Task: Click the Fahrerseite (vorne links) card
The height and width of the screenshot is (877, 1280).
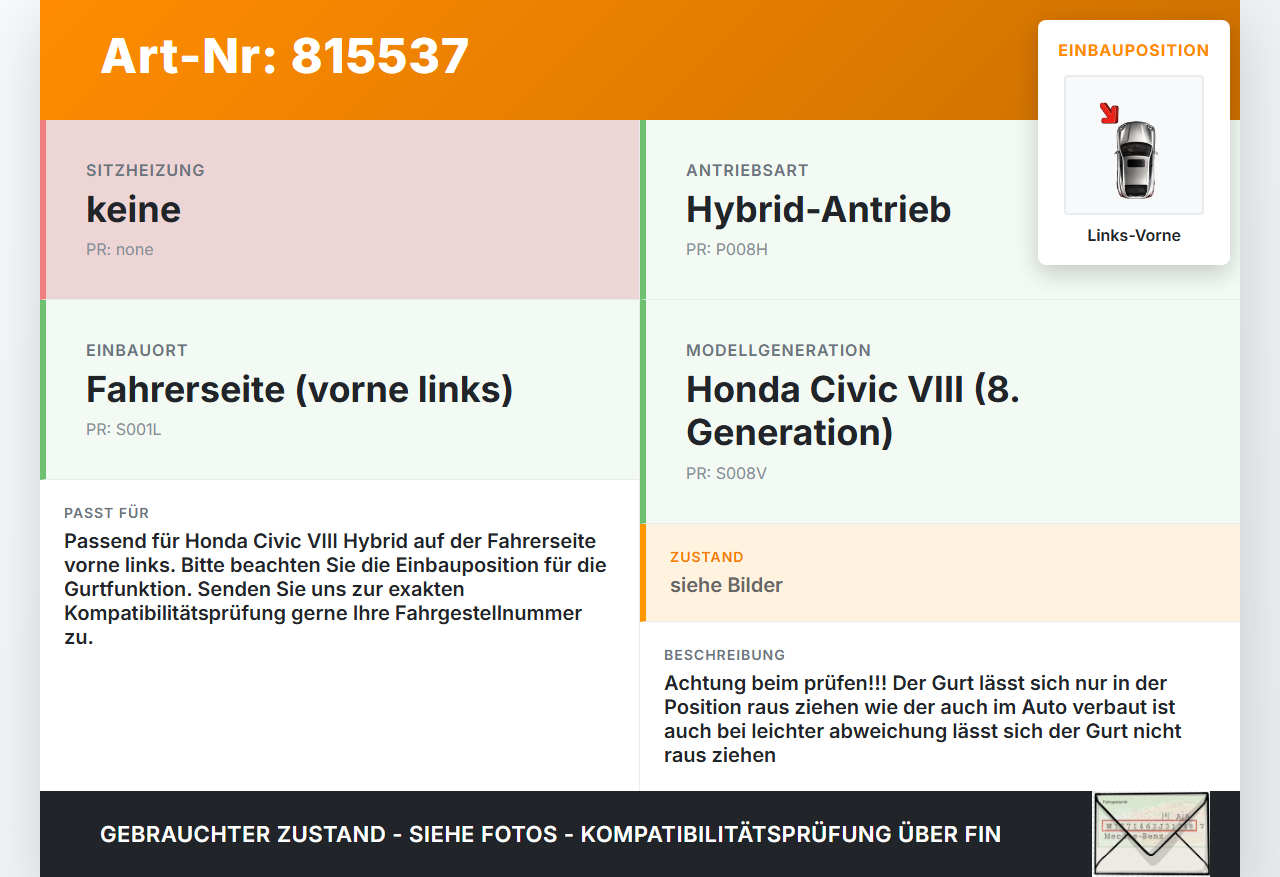Action: click(x=340, y=390)
